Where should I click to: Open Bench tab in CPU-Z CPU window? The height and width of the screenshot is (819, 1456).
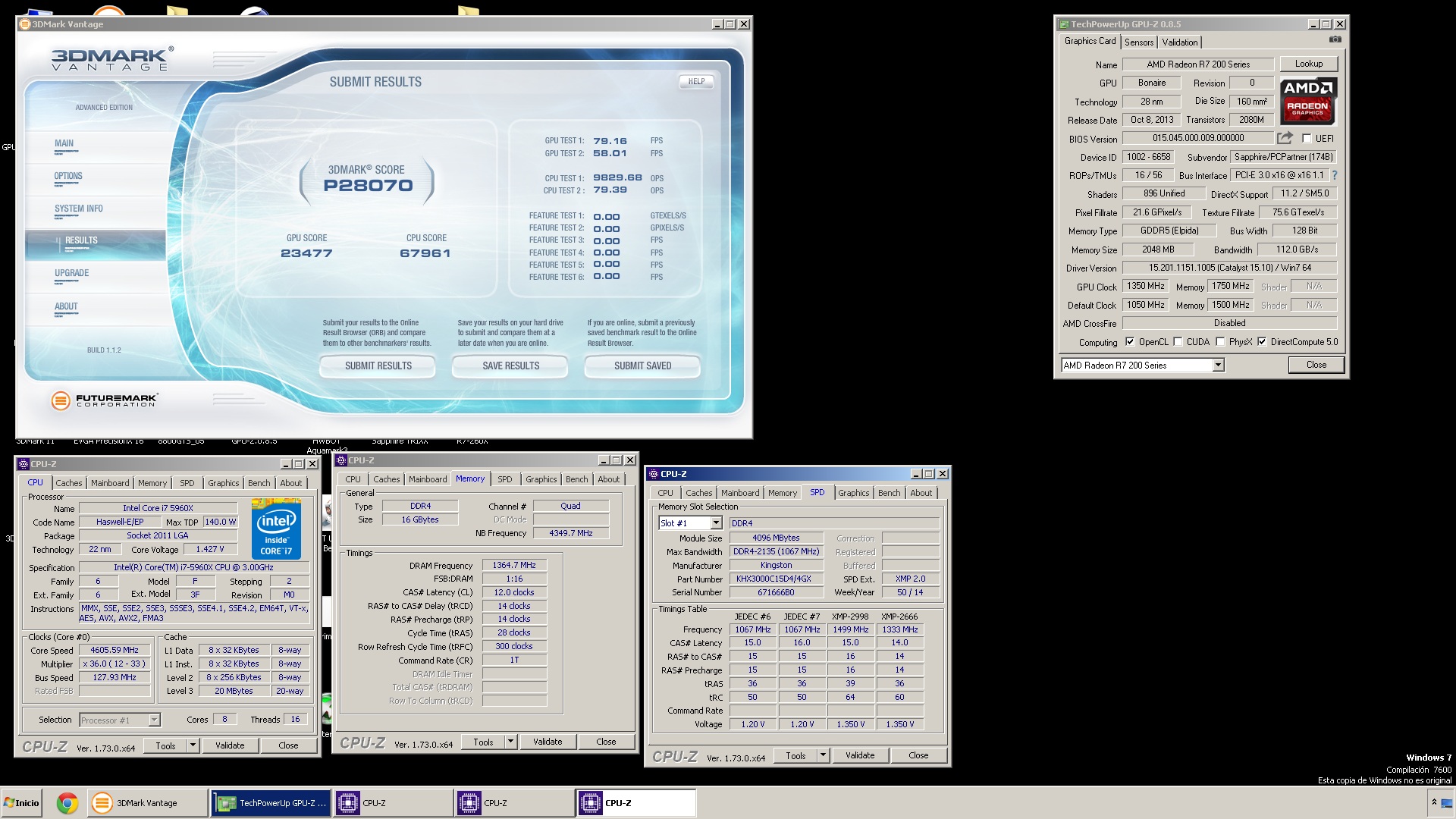tap(259, 483)
